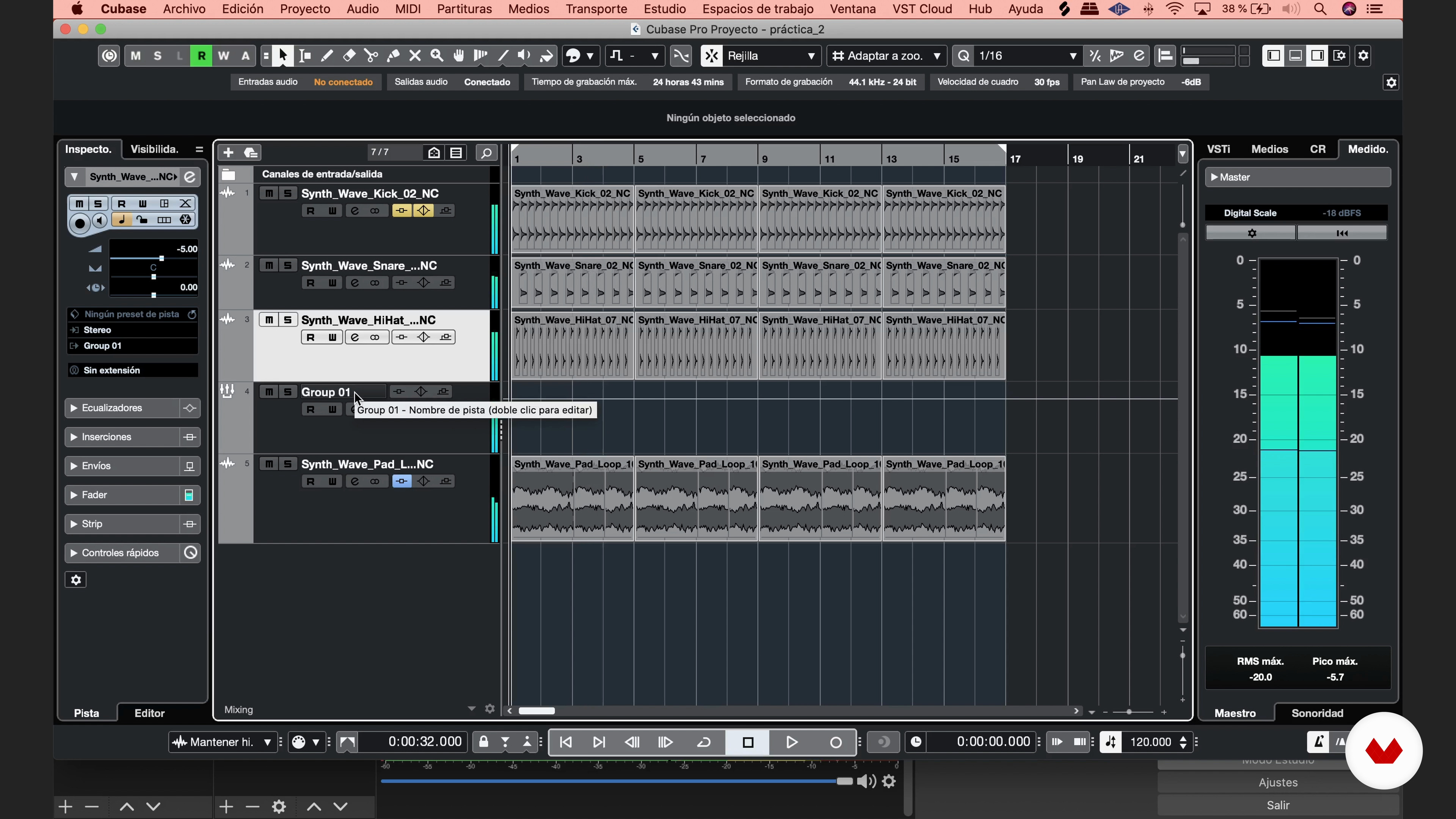Click the tempo value field 120.000
1456x819 pixels.
point(1150,742)
